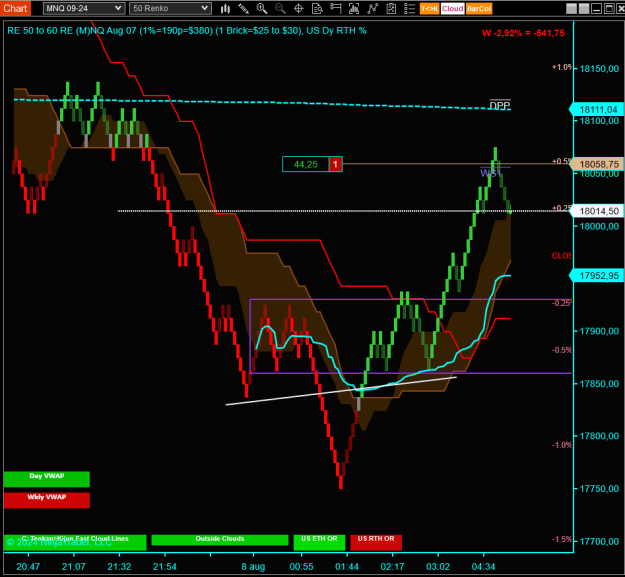625x577 pixels.
Task: Click the US ETH OR button
Action: [319, 542]
